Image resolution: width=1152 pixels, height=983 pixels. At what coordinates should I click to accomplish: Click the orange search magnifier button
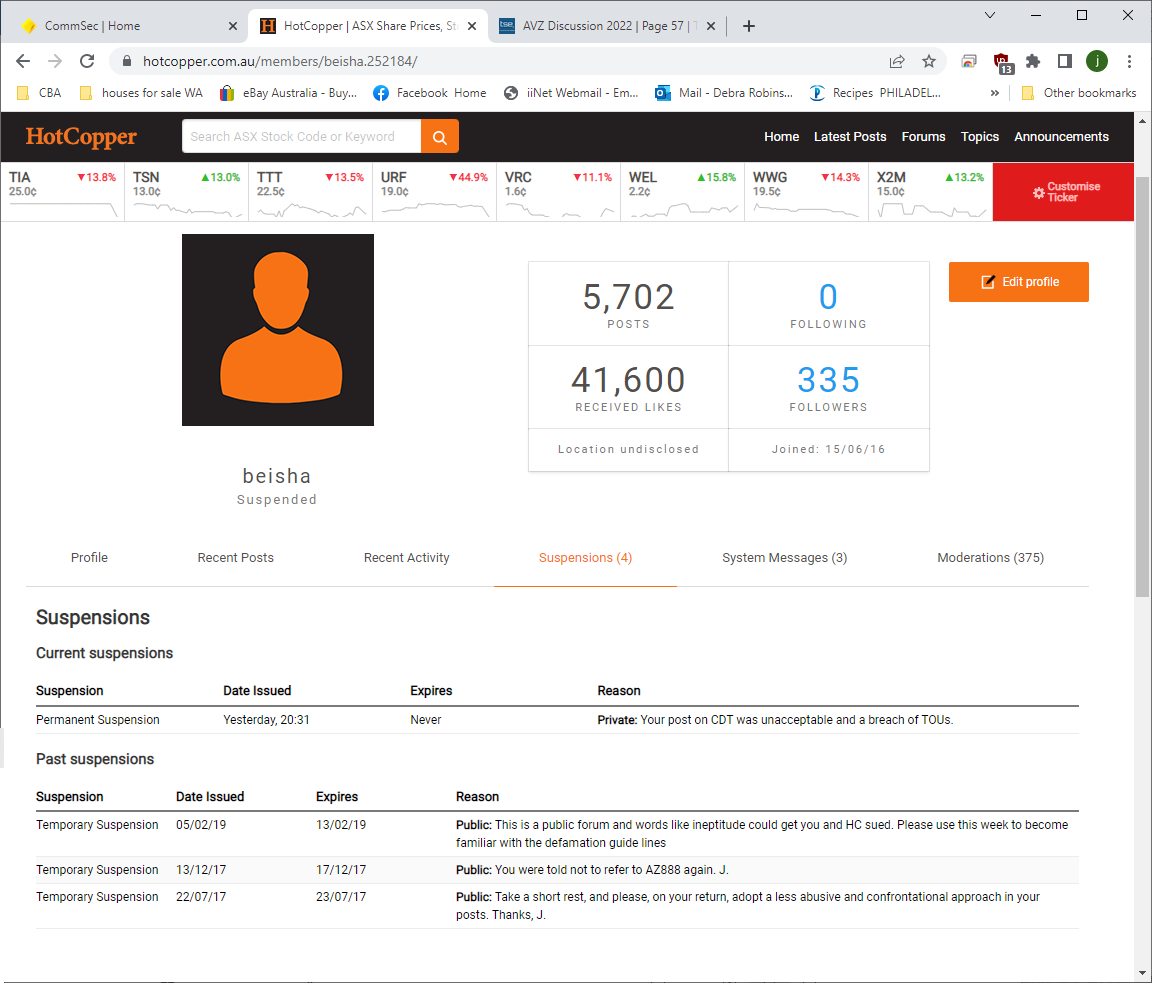(x=440, y=137)
